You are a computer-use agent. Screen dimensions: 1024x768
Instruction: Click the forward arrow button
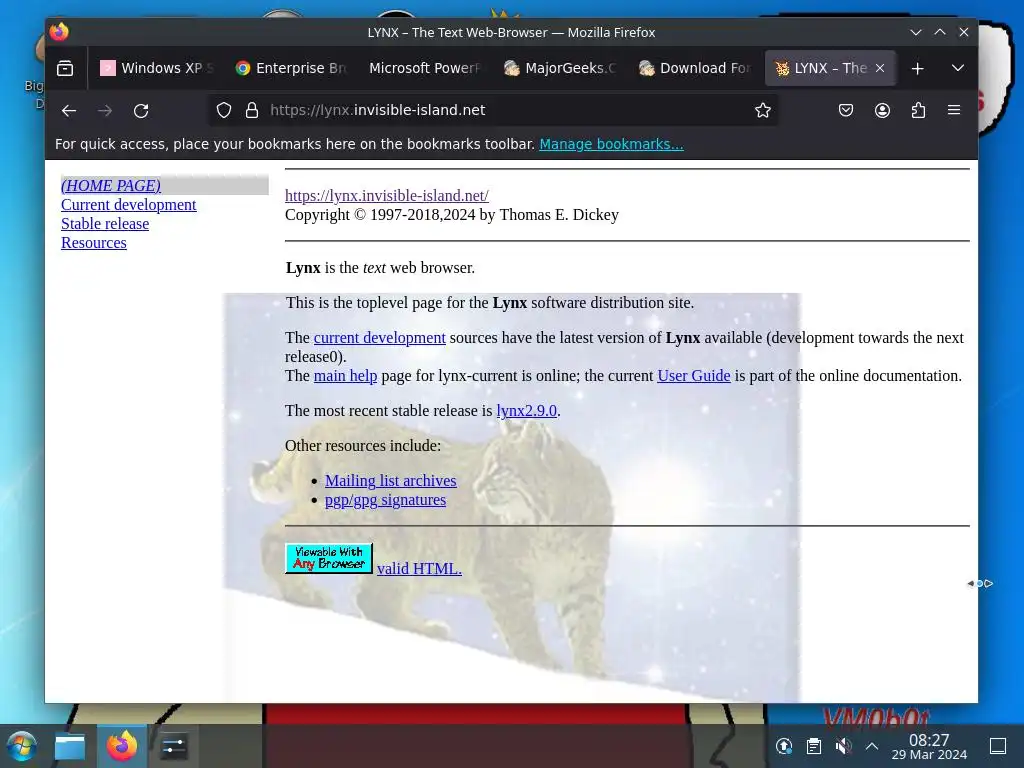tap(104, 110)
